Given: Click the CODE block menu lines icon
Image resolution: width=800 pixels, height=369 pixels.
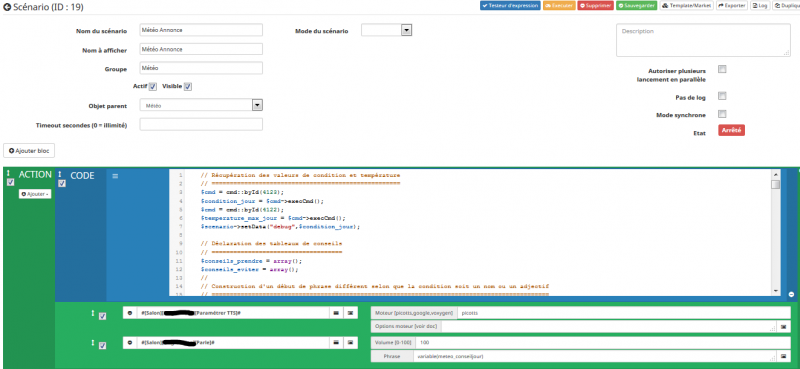Looking at the screenshot, I should 115,176.
